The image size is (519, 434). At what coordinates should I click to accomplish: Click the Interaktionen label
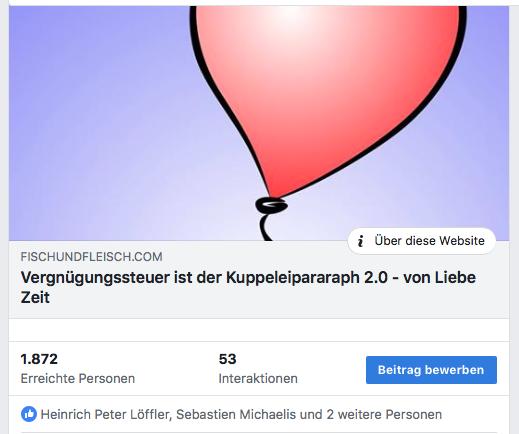(x=258, y=379)
